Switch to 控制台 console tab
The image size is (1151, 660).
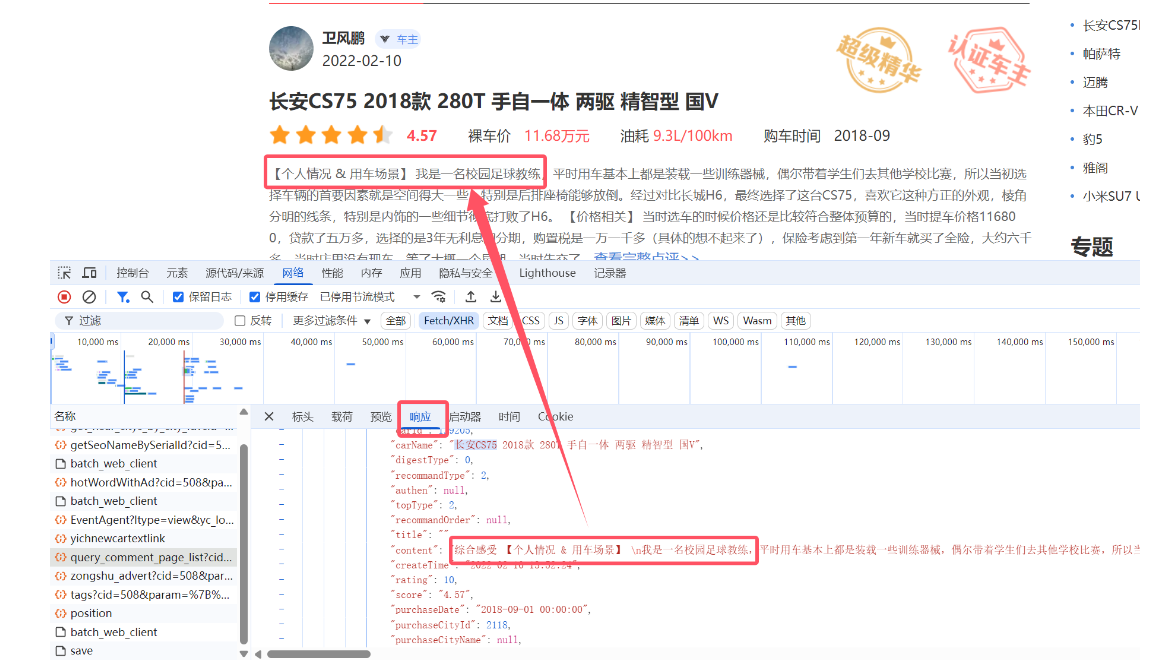[x=132, y=273]
